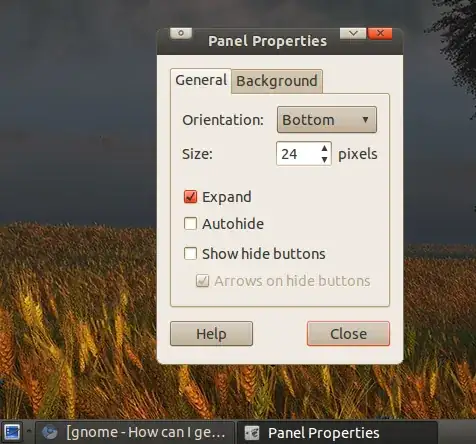Click the Size input field showing 24
The height and width of the screenshot is (444, 476).
point(298,154)
